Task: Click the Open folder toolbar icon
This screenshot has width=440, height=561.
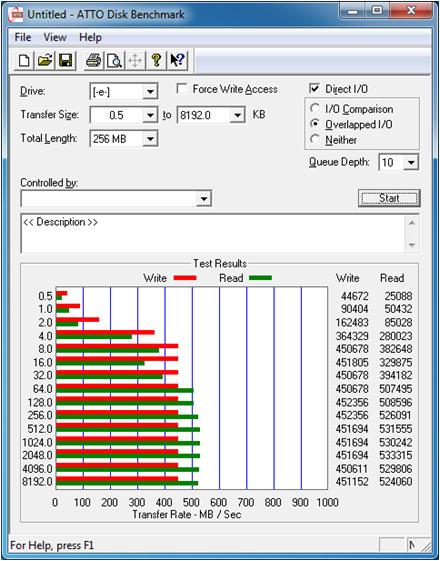Action: (45, 60)
